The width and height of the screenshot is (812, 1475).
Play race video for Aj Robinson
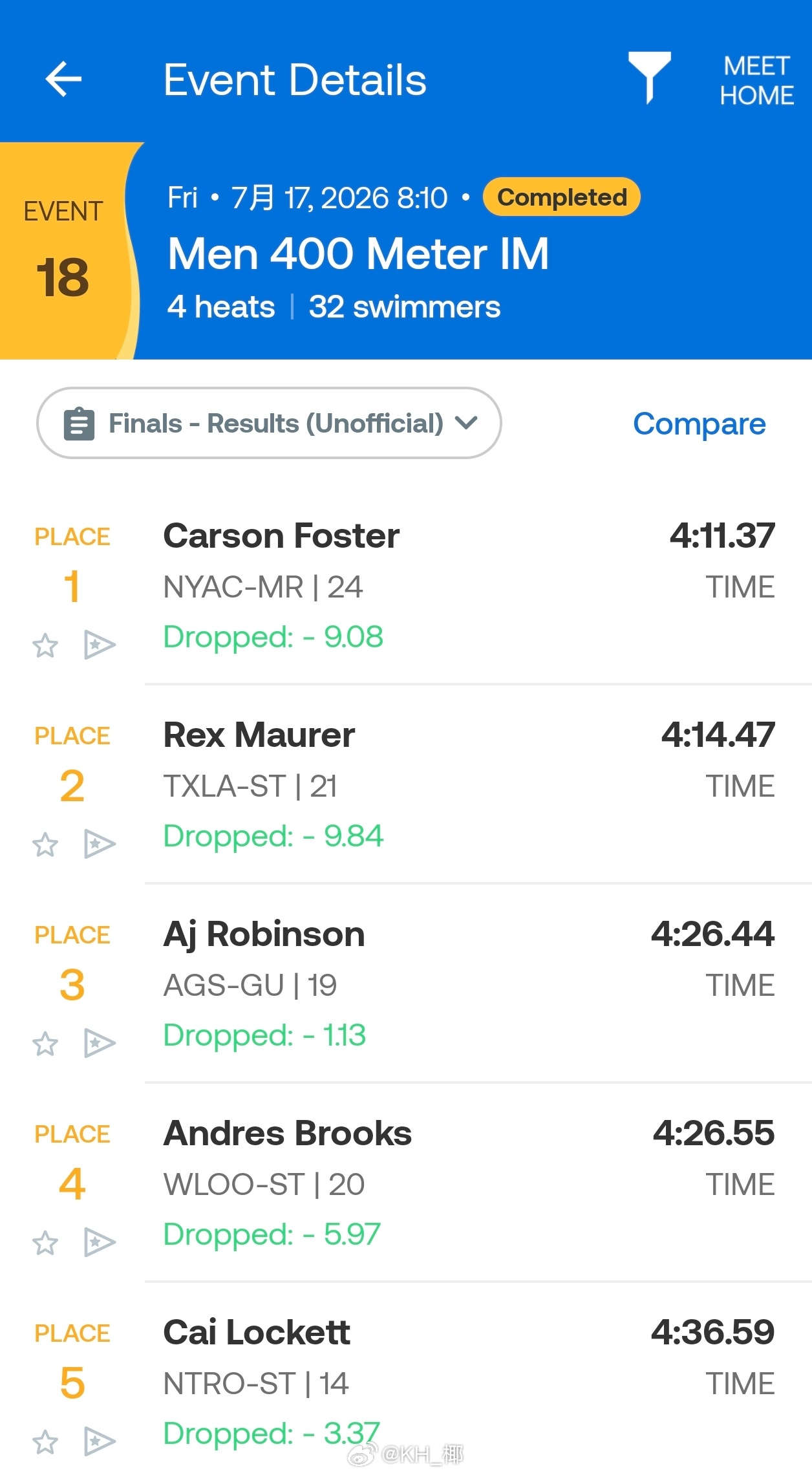point(100,1044)
